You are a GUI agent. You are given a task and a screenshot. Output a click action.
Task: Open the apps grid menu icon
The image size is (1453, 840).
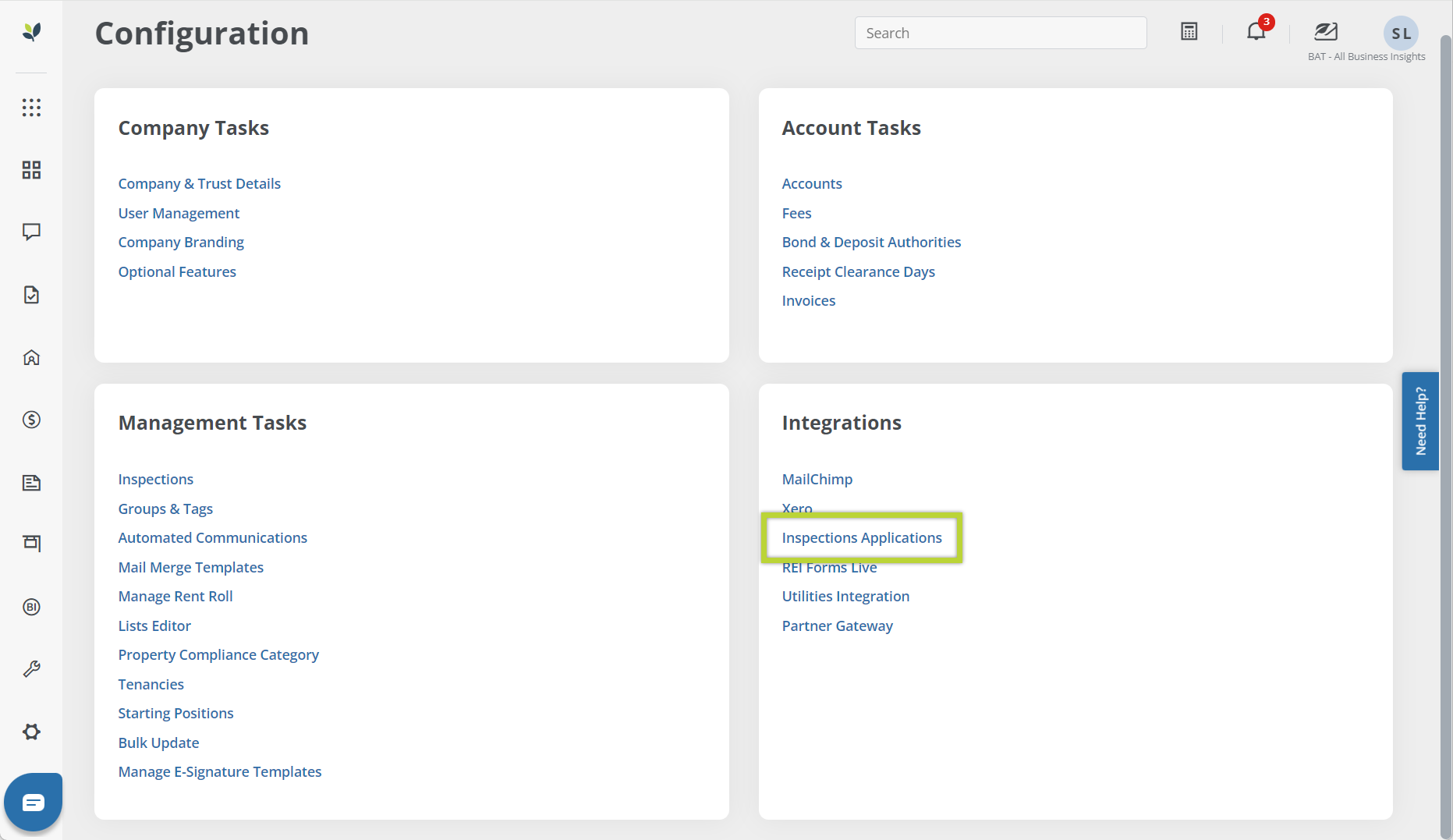click(x=31, y=108)
